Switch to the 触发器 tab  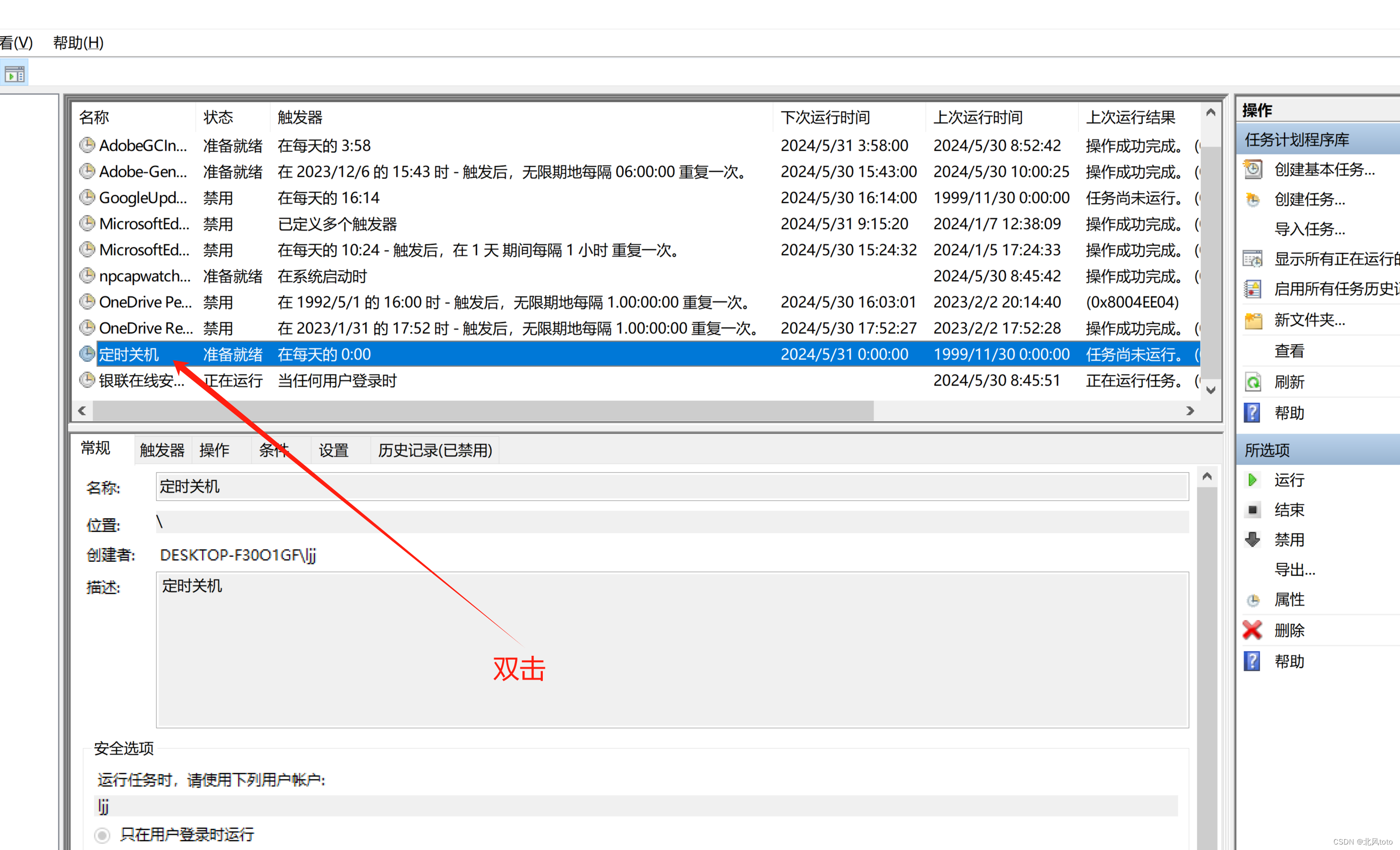coord(162,450)
